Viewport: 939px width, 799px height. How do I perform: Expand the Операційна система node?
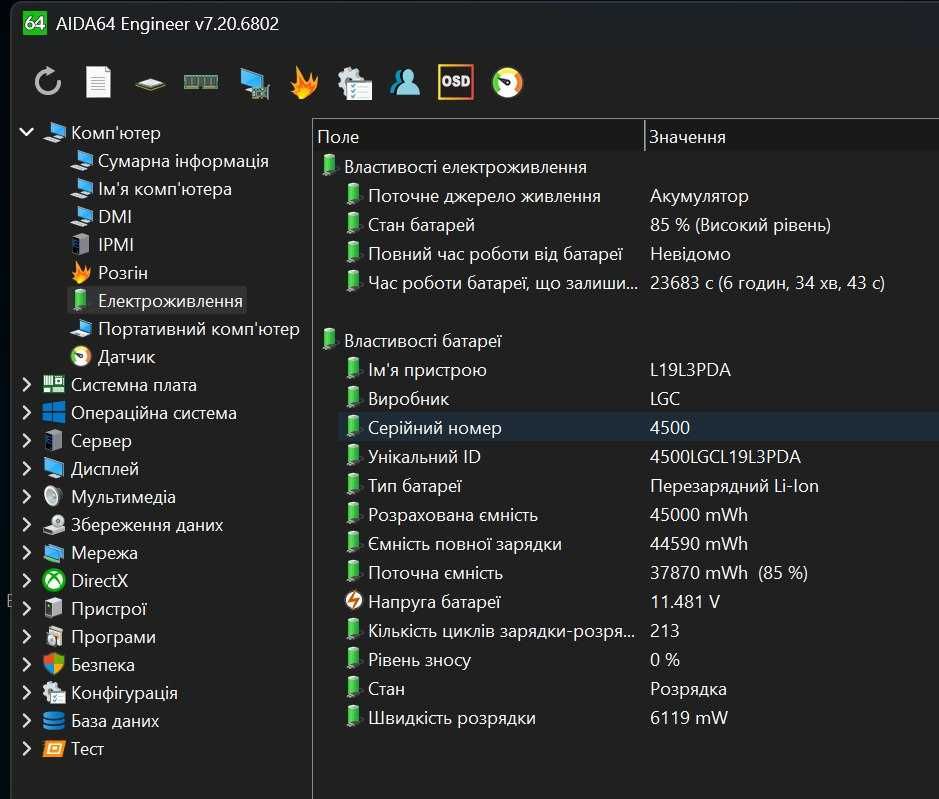26,413
